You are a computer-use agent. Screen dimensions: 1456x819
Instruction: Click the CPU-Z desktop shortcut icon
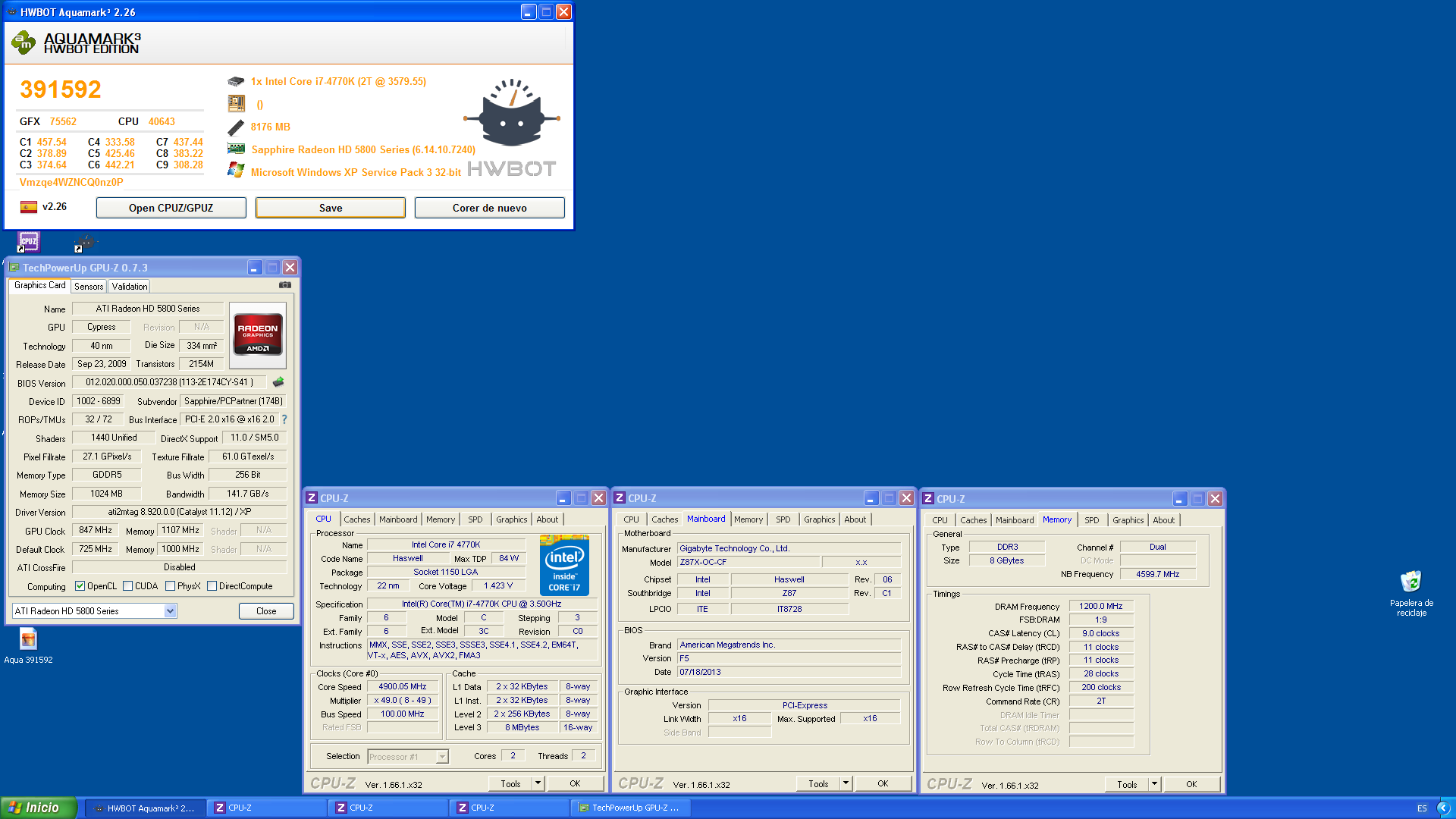[29, 242]
